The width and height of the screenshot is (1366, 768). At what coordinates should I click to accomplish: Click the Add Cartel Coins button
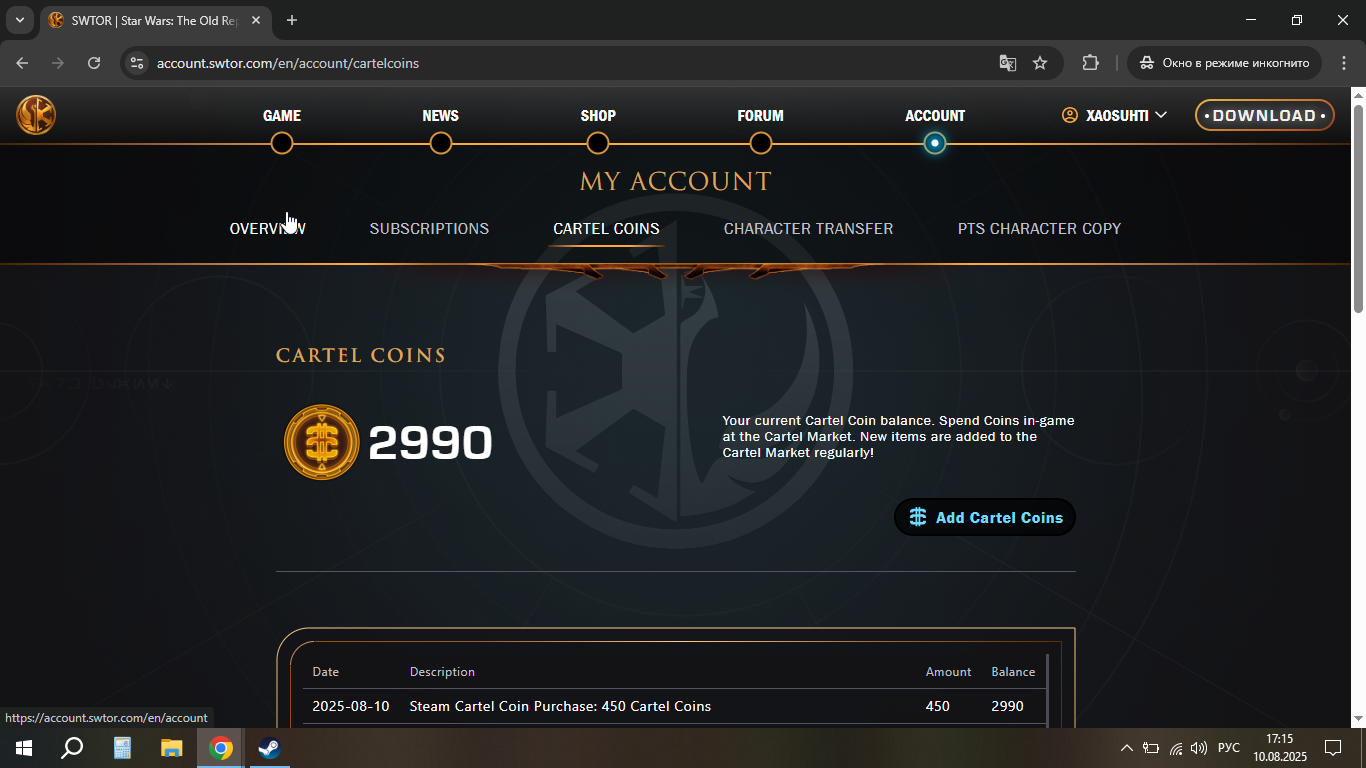click(985, 517)
